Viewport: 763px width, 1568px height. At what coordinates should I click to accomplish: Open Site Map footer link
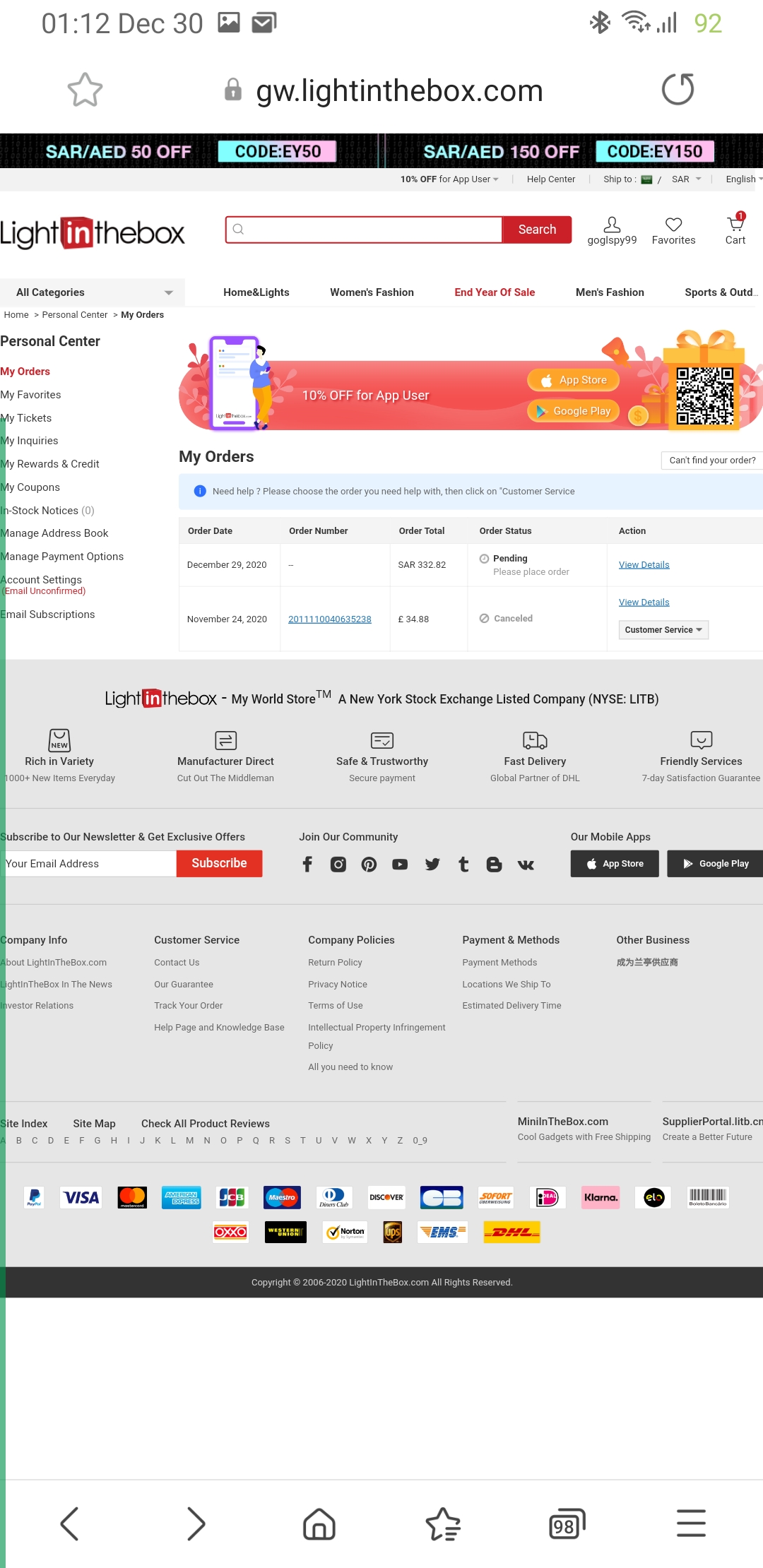click(x=94, y=1124)
